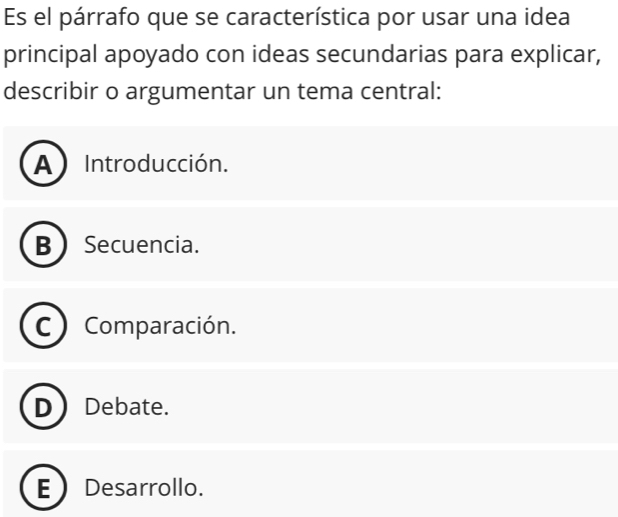The image size is (618, 517).
Task: Click blank right side of Desarrollo card
Action: pyautogui.click(x=450, y=488)
